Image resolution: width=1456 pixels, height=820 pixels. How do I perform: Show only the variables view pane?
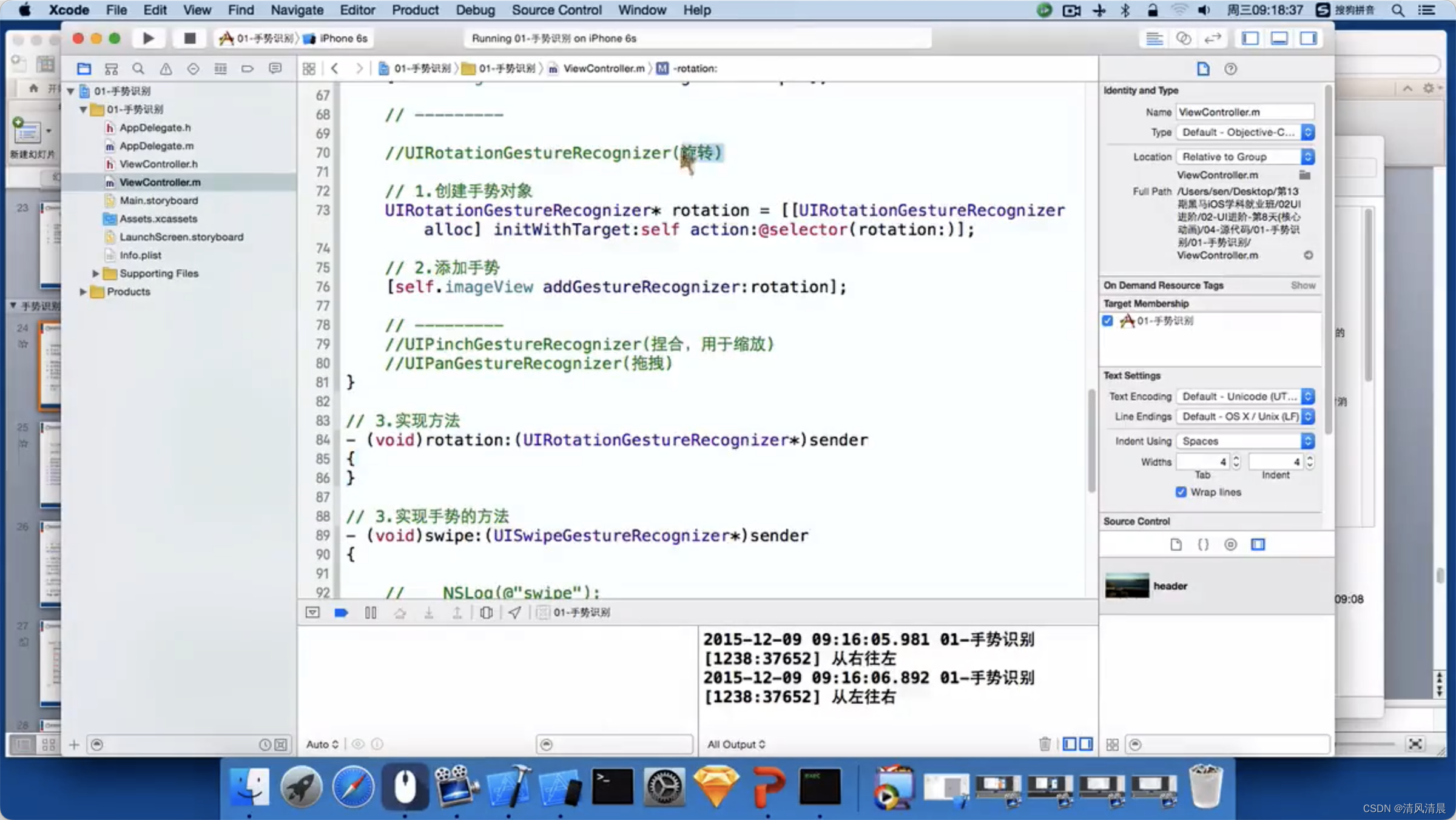[1070, 744]
